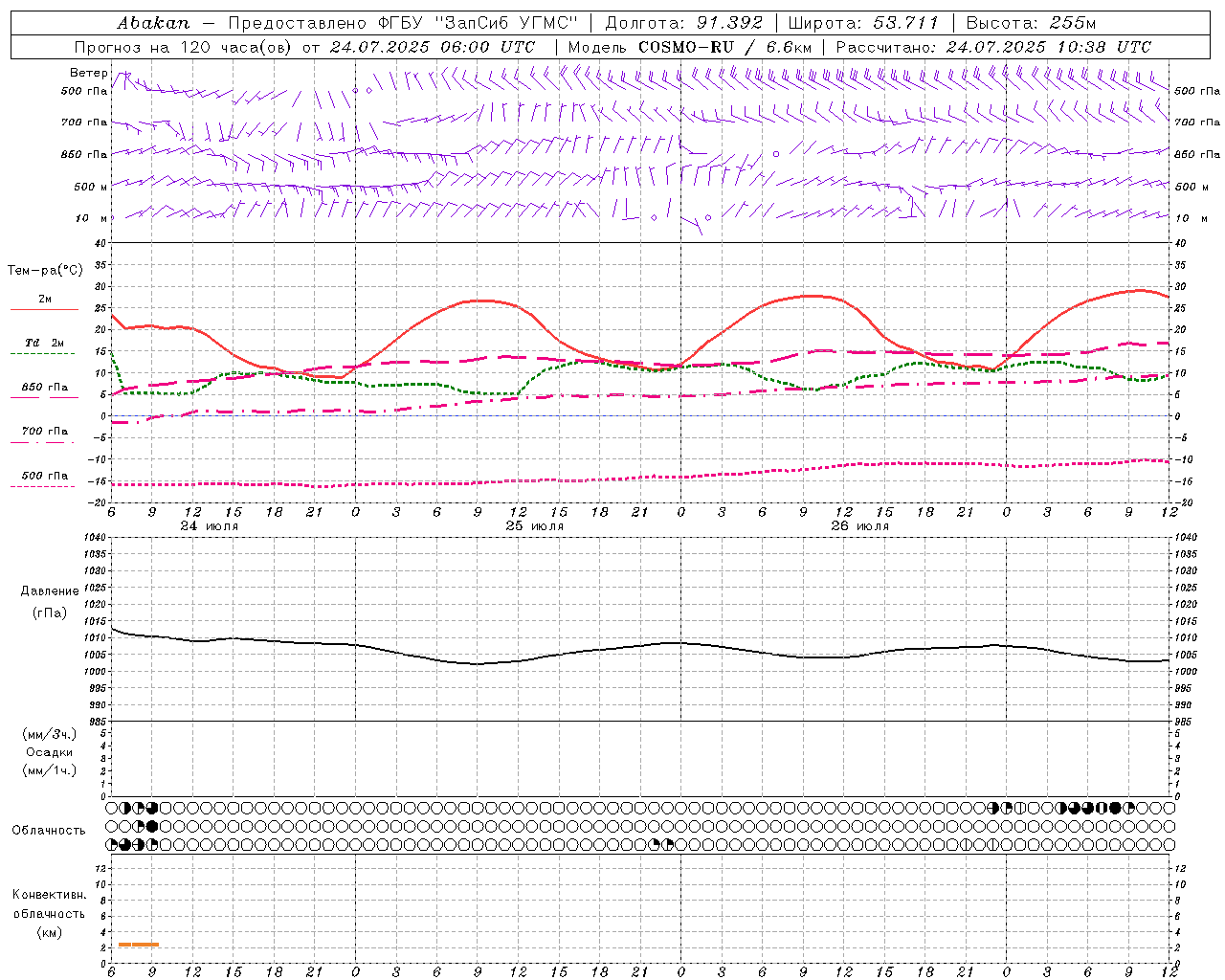Click the solid red line sample under 2м
Screen dimensions: 1225x980
click(44, 309)
